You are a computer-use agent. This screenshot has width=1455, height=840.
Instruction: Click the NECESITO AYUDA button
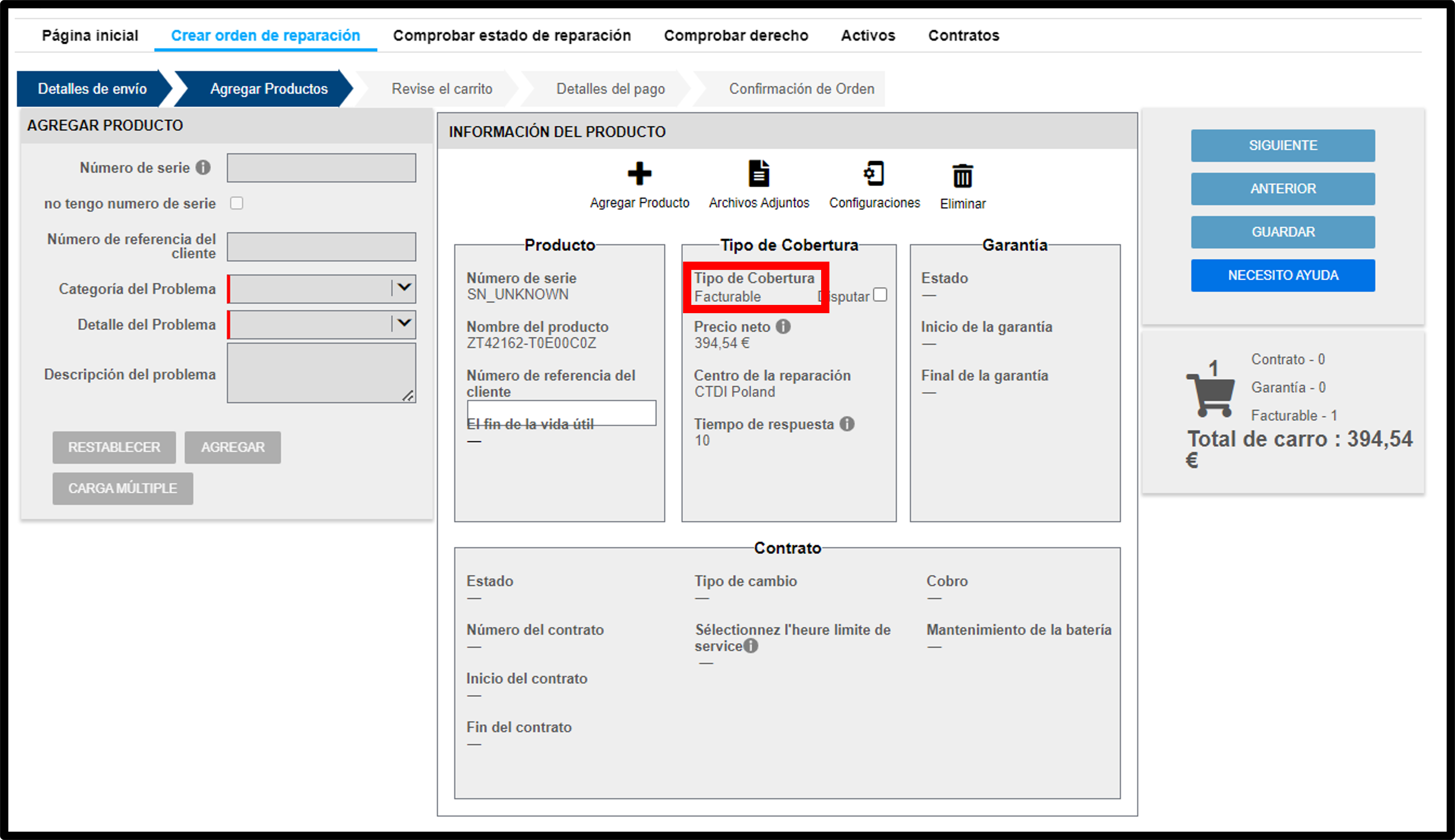1283,275
